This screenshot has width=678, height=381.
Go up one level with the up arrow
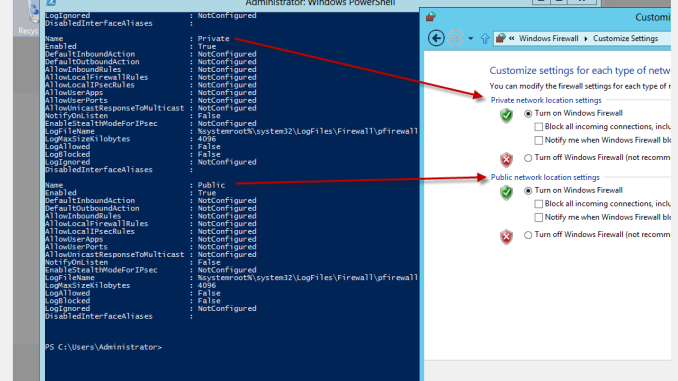485,38
